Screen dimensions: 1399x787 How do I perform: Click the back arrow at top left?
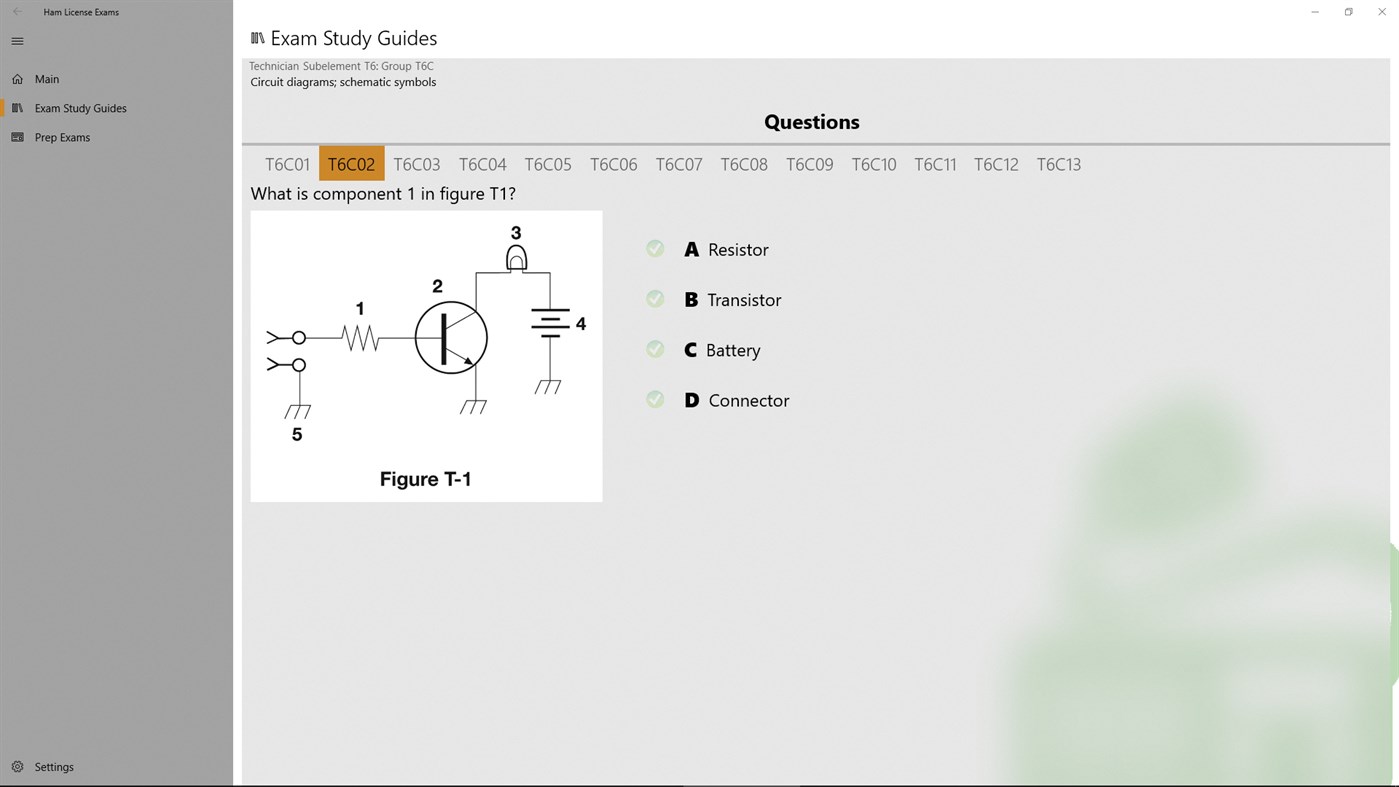tap(15, 12)
